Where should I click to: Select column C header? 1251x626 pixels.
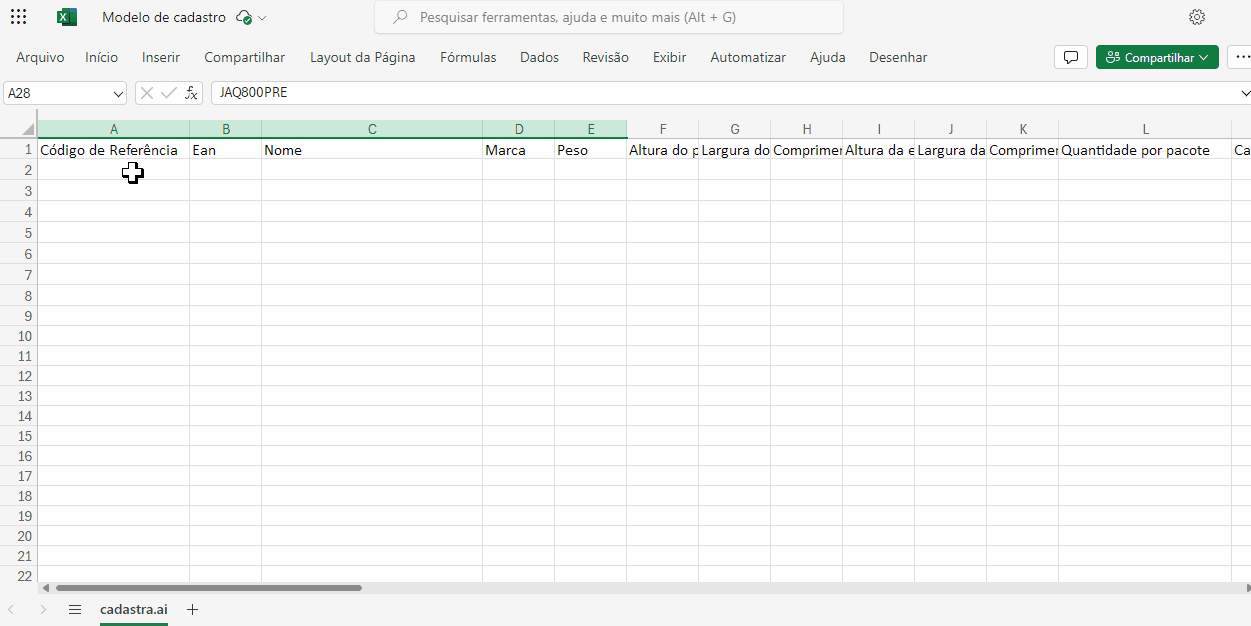[372, 129]
